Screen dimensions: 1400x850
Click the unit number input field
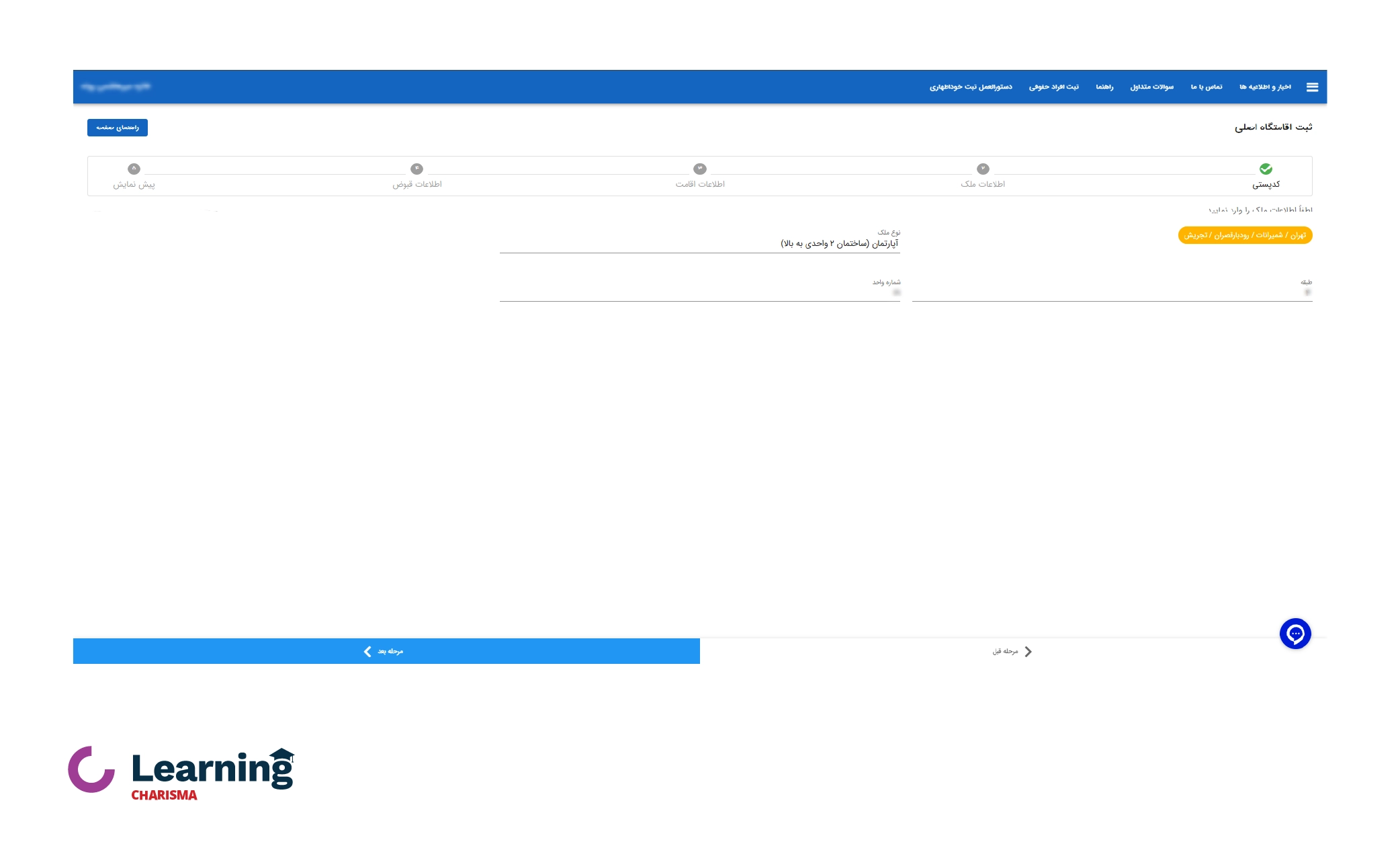pyautogui.click(x=699, y=293)
